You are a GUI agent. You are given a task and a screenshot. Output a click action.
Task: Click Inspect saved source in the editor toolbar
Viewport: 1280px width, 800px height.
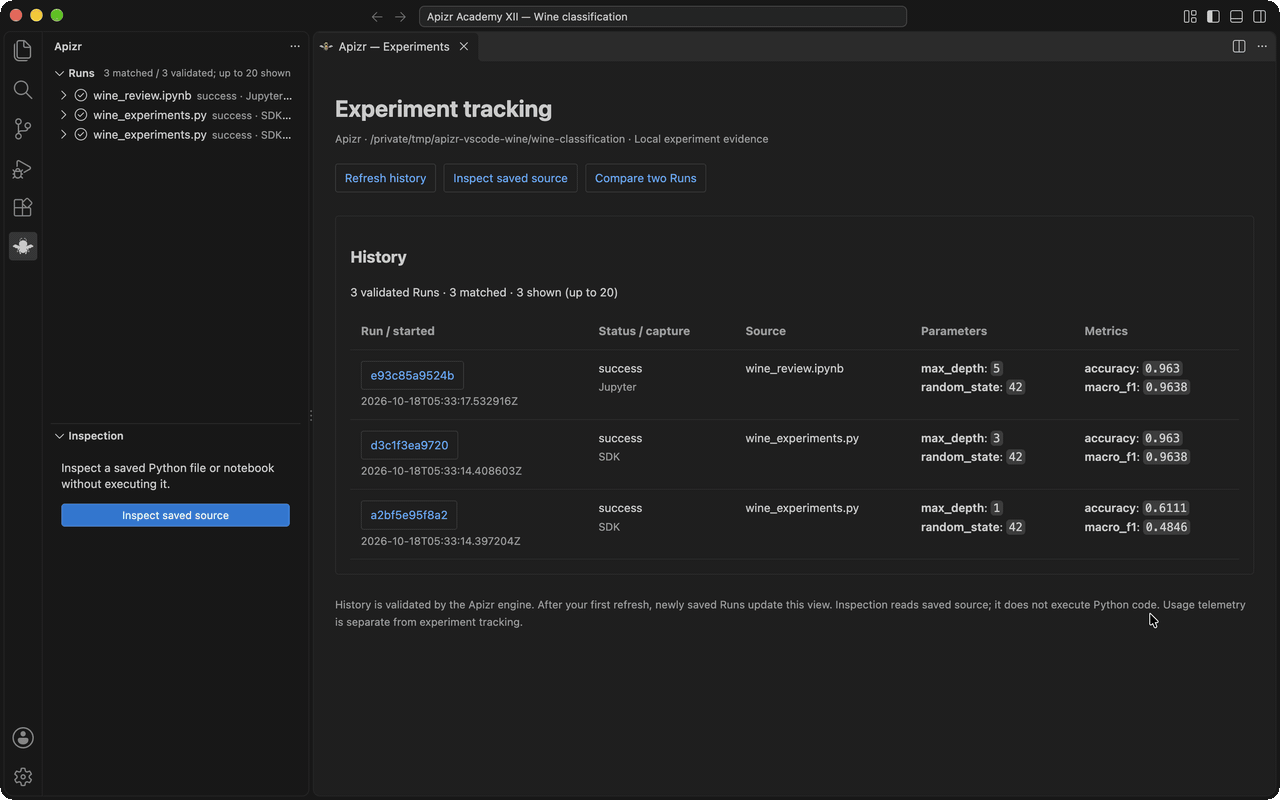pos(510,178)
